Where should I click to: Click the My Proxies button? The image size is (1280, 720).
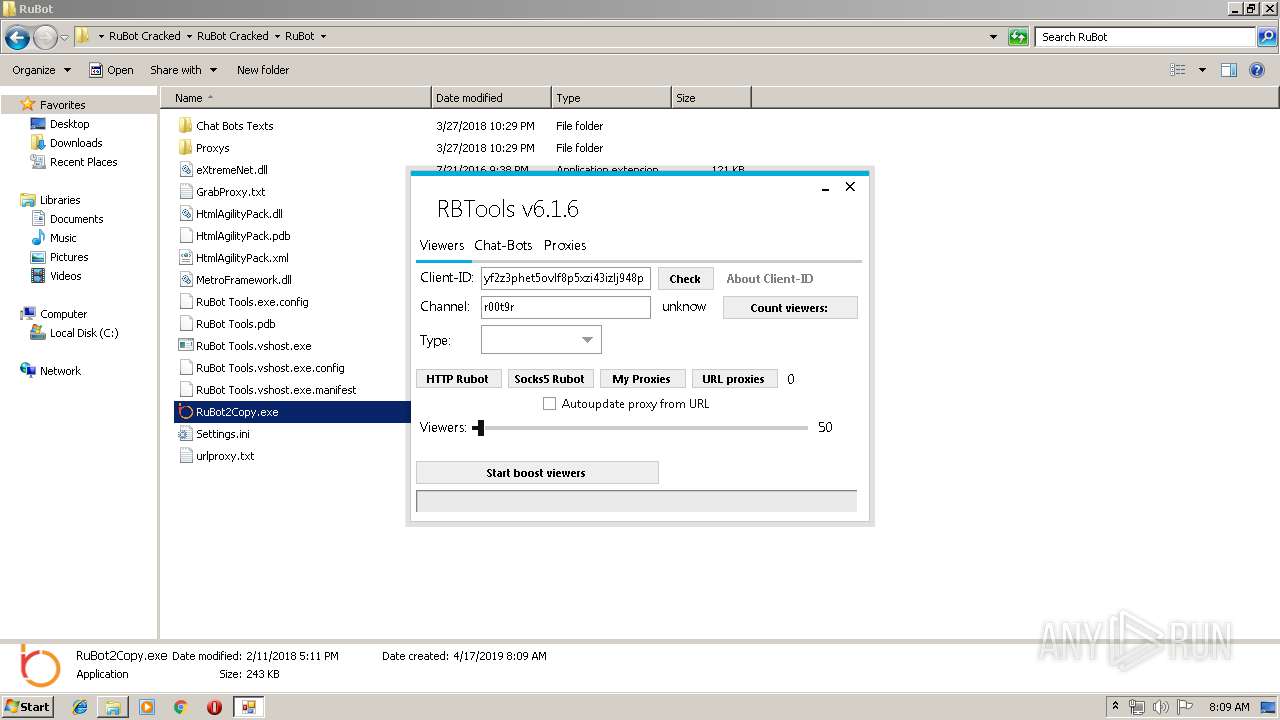[x=641, y=379]
